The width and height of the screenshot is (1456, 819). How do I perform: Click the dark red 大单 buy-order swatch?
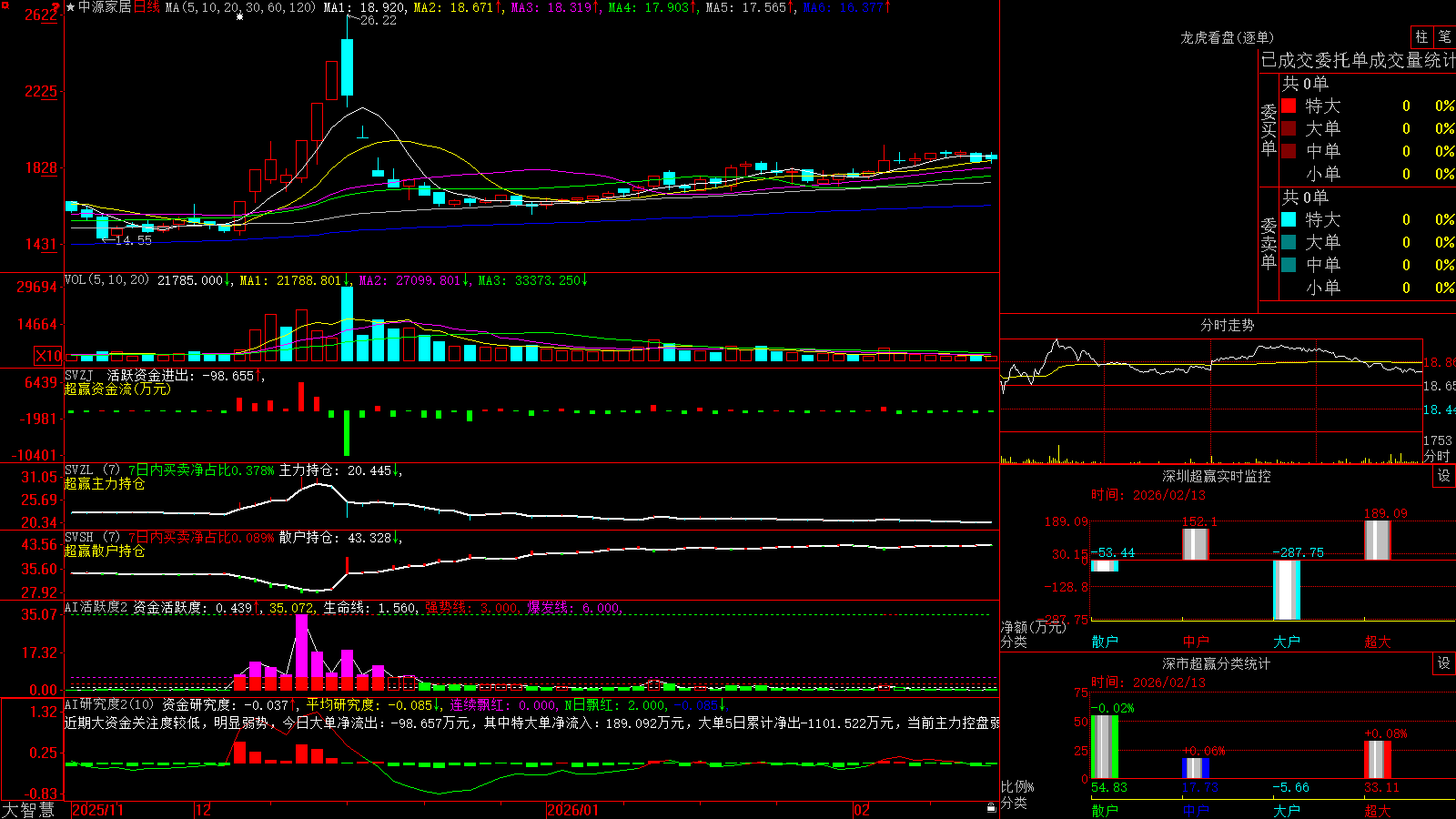tap(1289, 128)
